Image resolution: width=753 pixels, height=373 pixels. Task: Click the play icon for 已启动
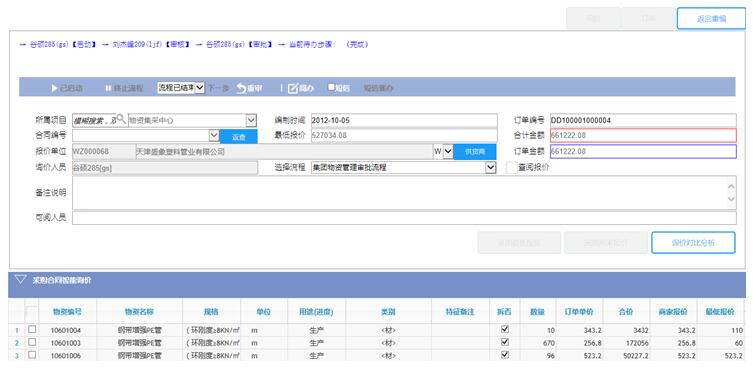[55, 88]
